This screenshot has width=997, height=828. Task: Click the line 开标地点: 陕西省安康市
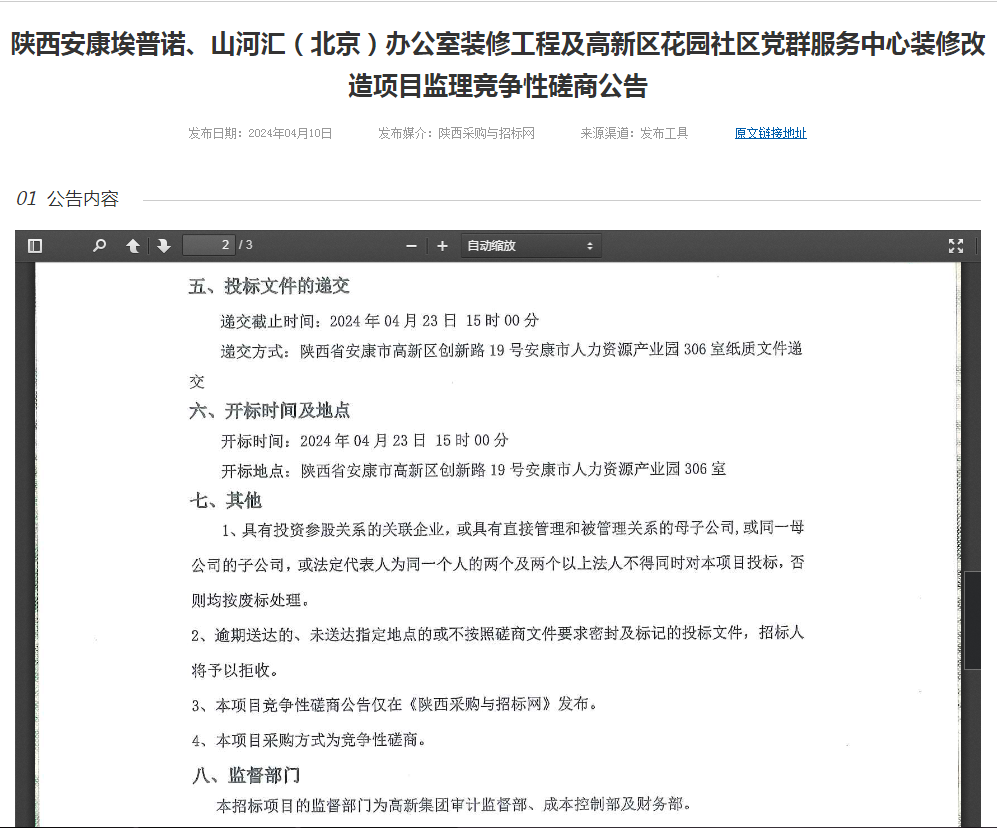pyautogui.click(x=473, y=470)
